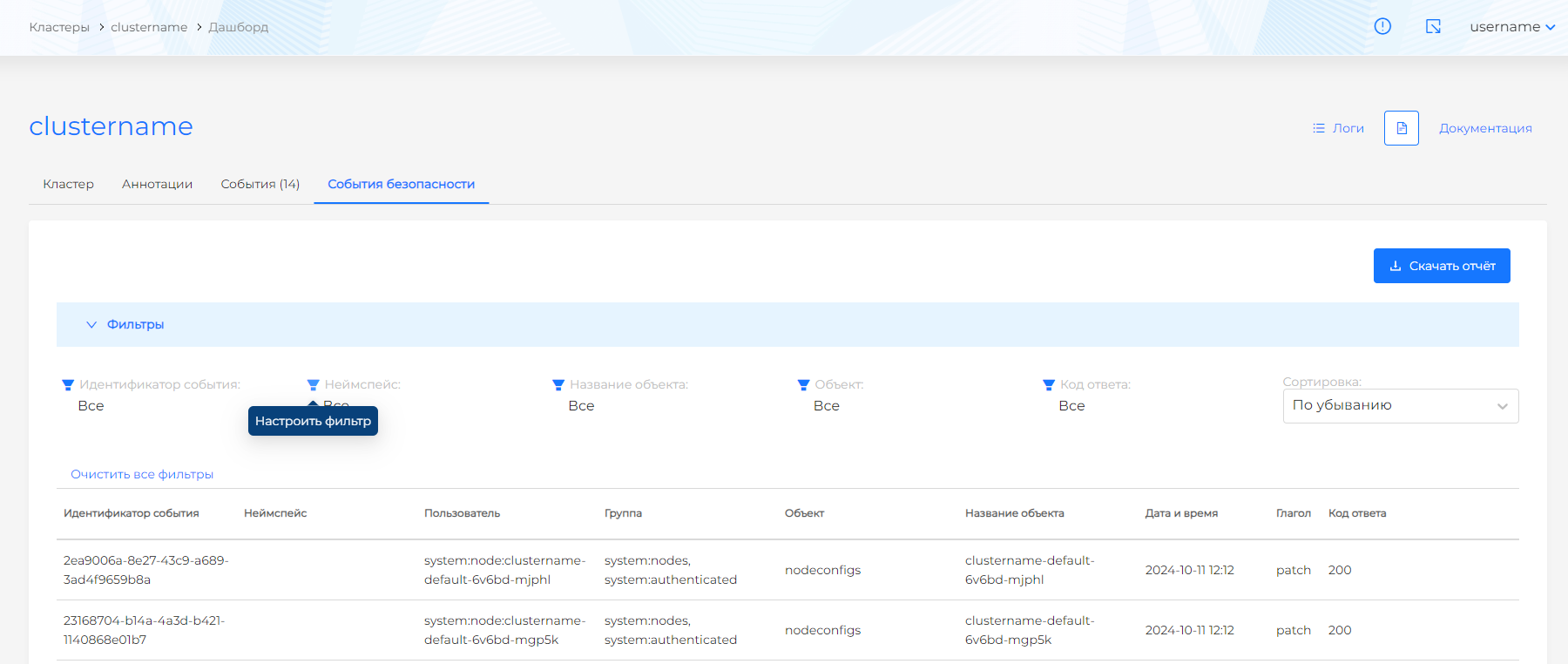Open the Логи link

[1339, 128]
